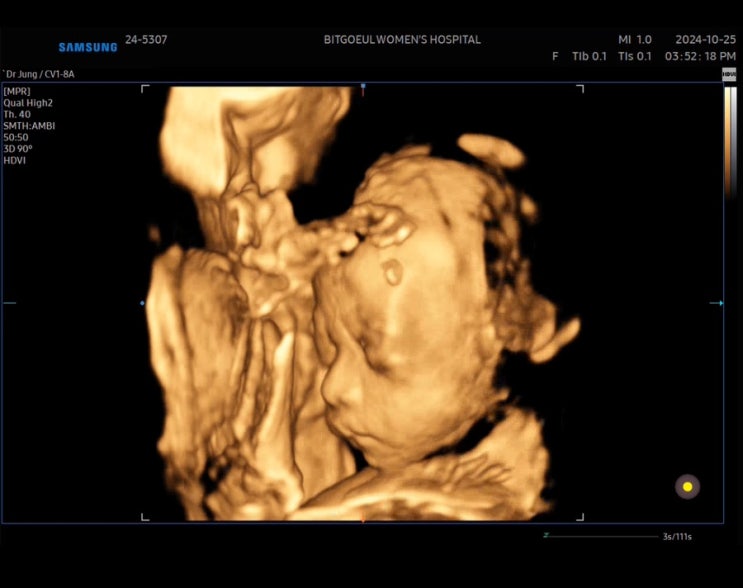Click the 'F' indicator beside TIb

(x=555, y=56)
